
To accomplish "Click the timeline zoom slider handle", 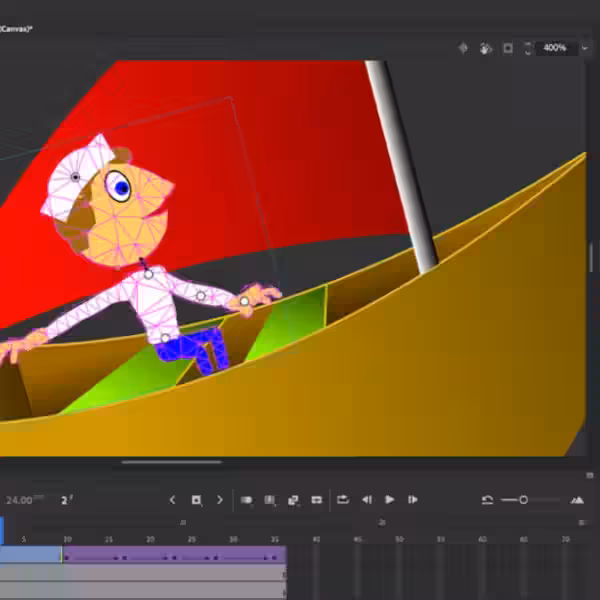I will (x=523, y=500).
